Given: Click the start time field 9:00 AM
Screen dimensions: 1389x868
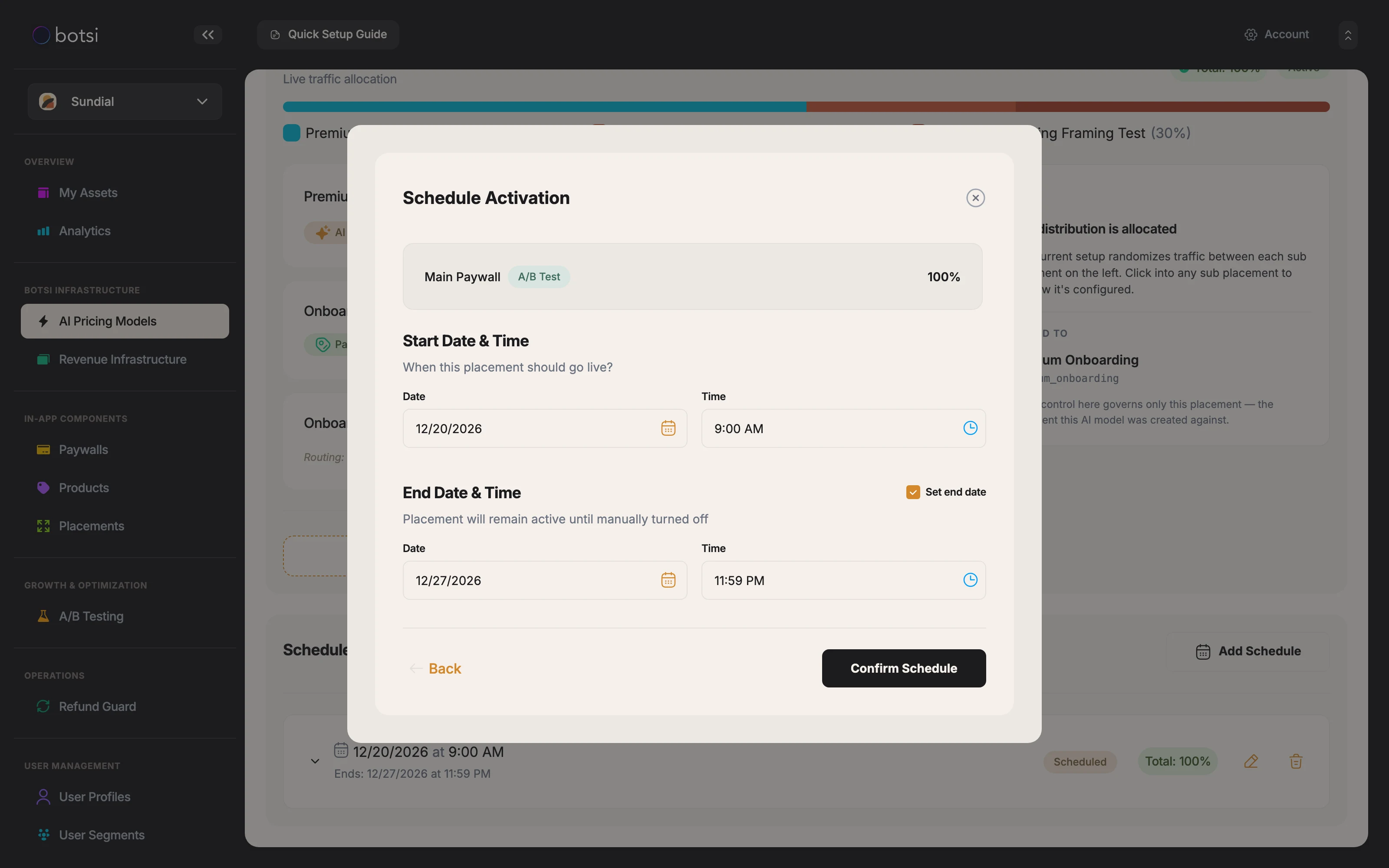Looking at the screenshot, I should click(x=843, y=428).
